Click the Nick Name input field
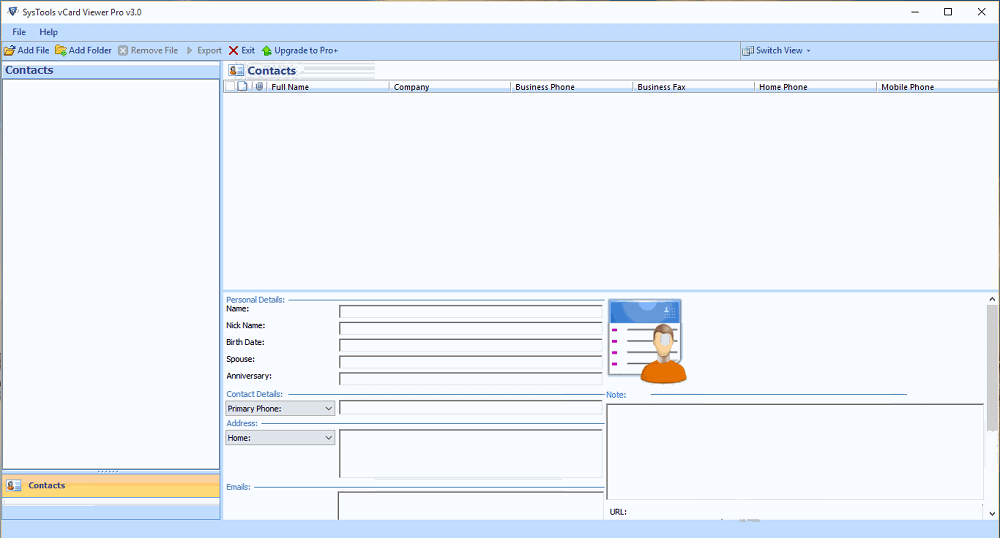1000x538 pixels. click(x=471, y=328)
